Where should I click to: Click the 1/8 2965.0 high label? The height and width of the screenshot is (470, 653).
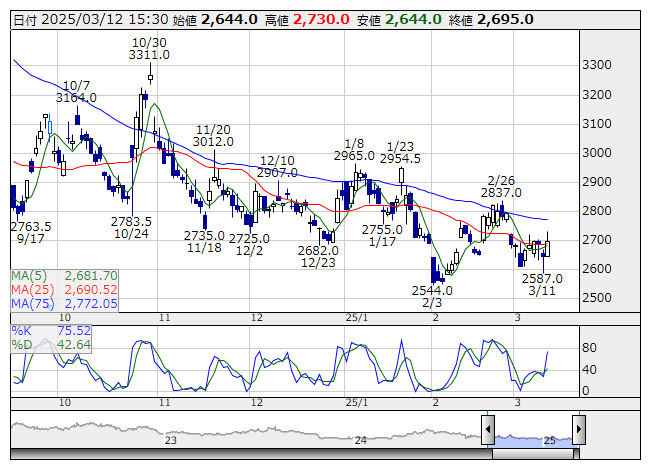pos(354,150)
